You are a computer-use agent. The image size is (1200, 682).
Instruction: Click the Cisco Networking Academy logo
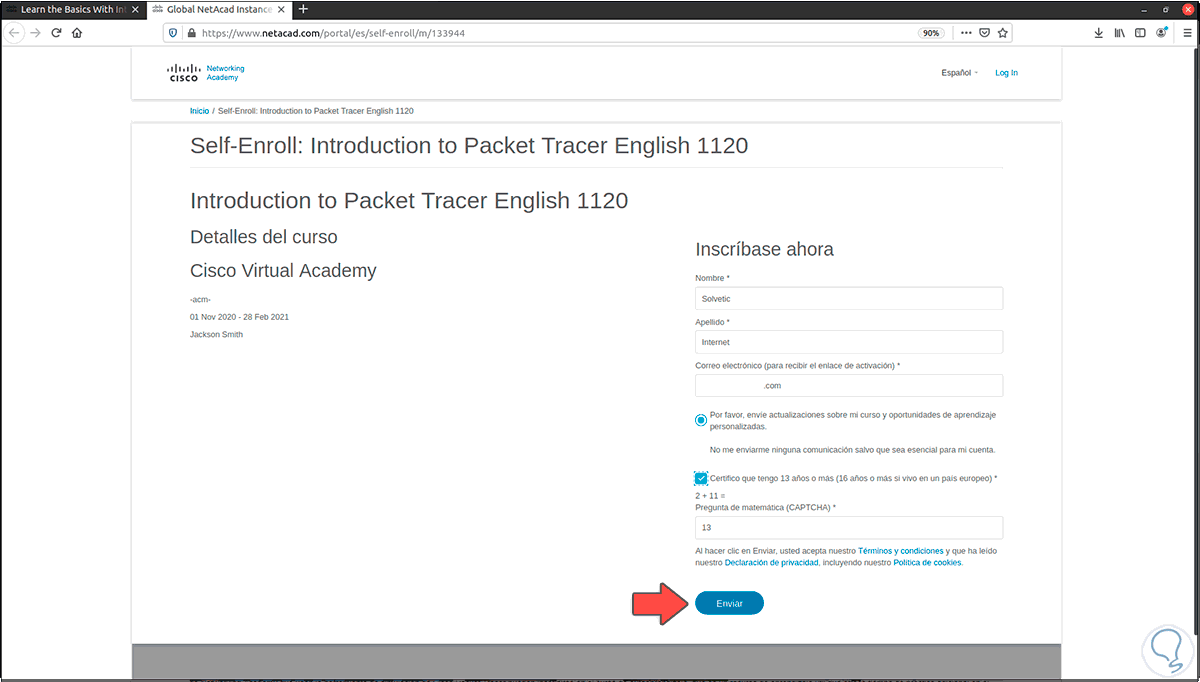click(x=206, y=73)
